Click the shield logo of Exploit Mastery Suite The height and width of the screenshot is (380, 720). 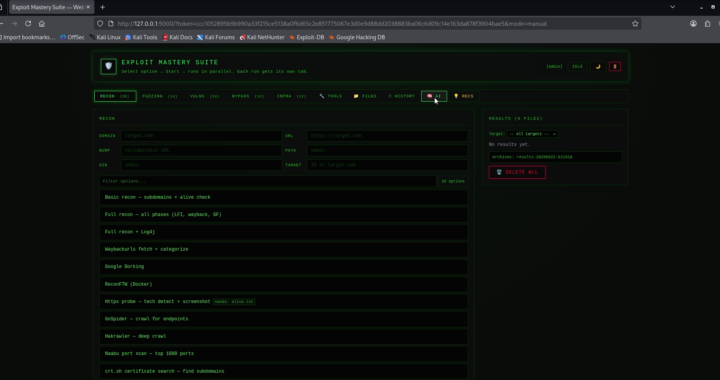(108, 67)
